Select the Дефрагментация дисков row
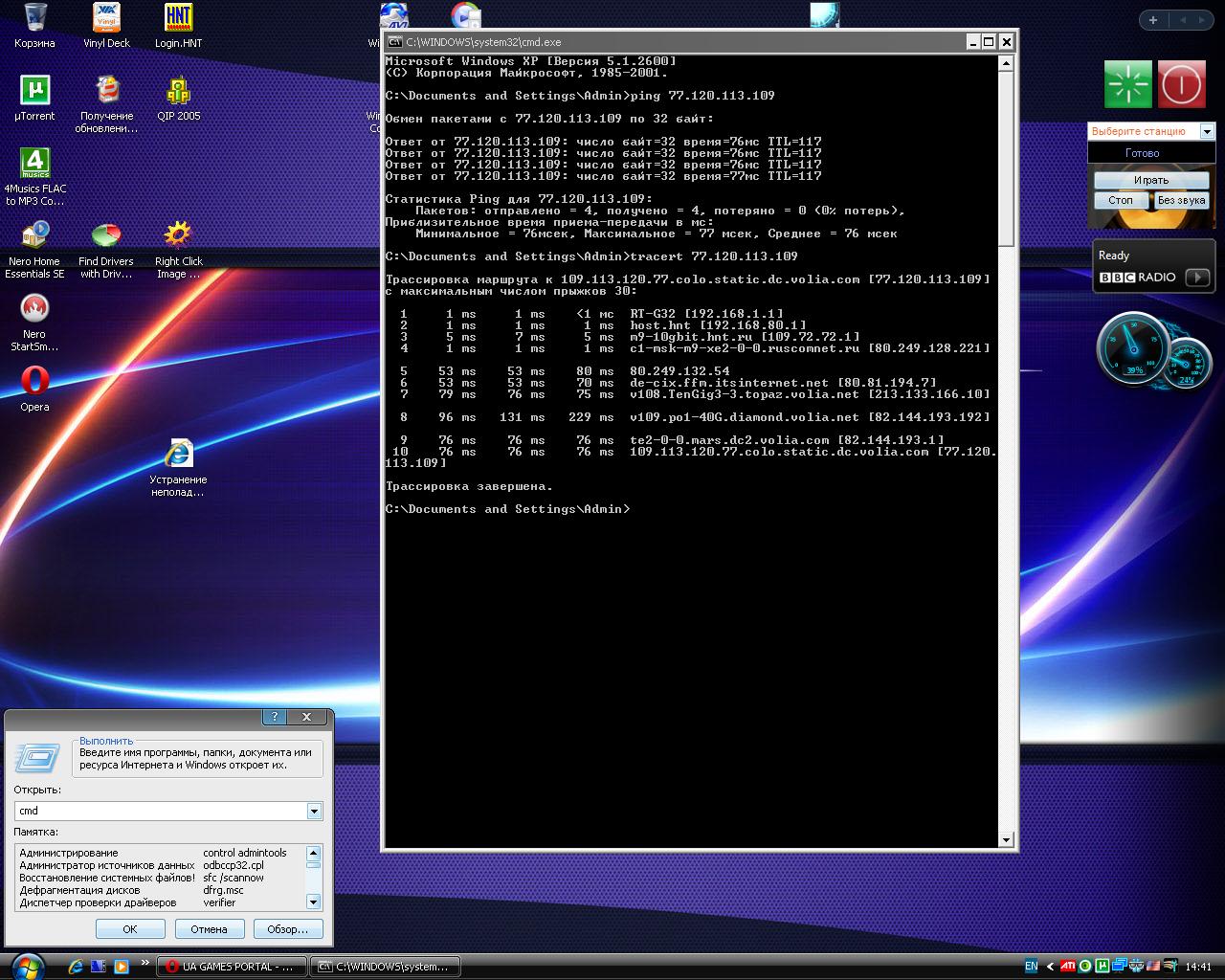The height and width of the screenshot is (980, 1225). point(161,890)
